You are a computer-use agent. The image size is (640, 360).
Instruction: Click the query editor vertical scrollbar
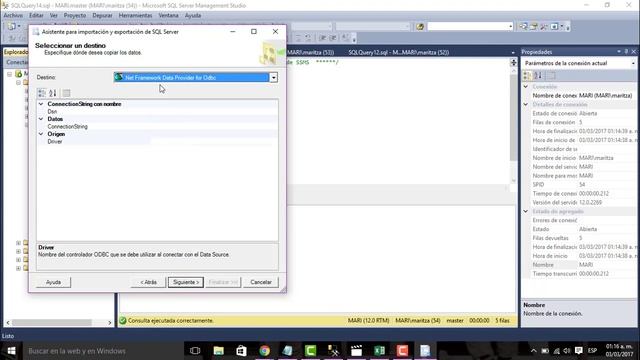coord(513,126)
